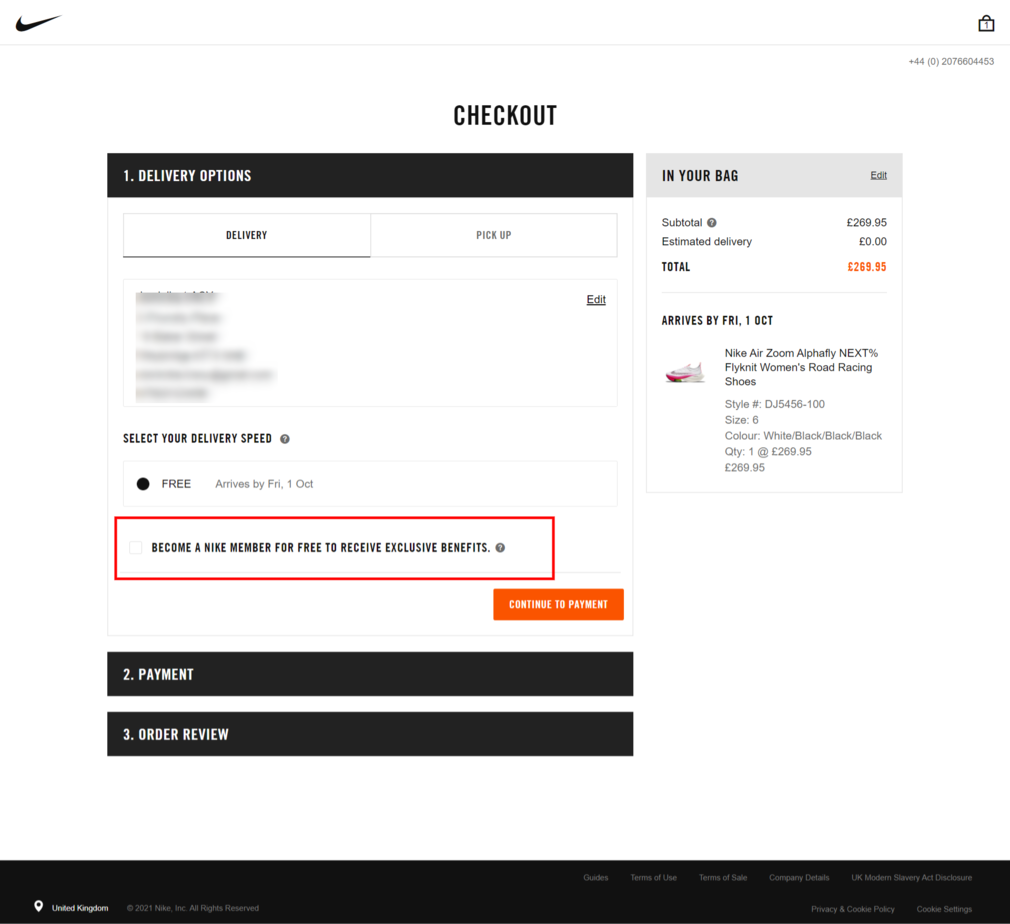Click the 2021 Nike copyright text
1010x924 pixels.
point(193,908)
